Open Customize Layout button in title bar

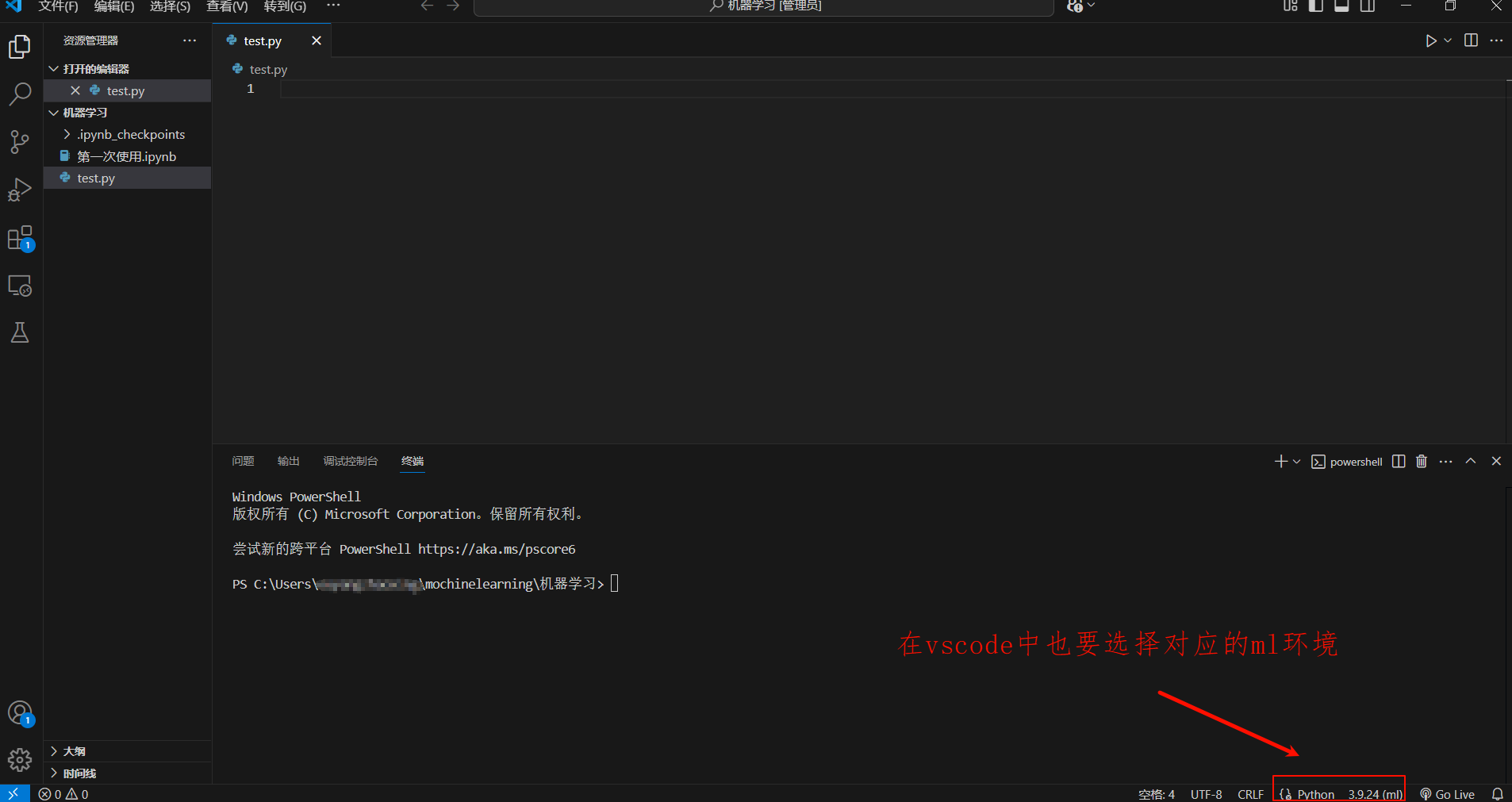(x=1291, y=6)
